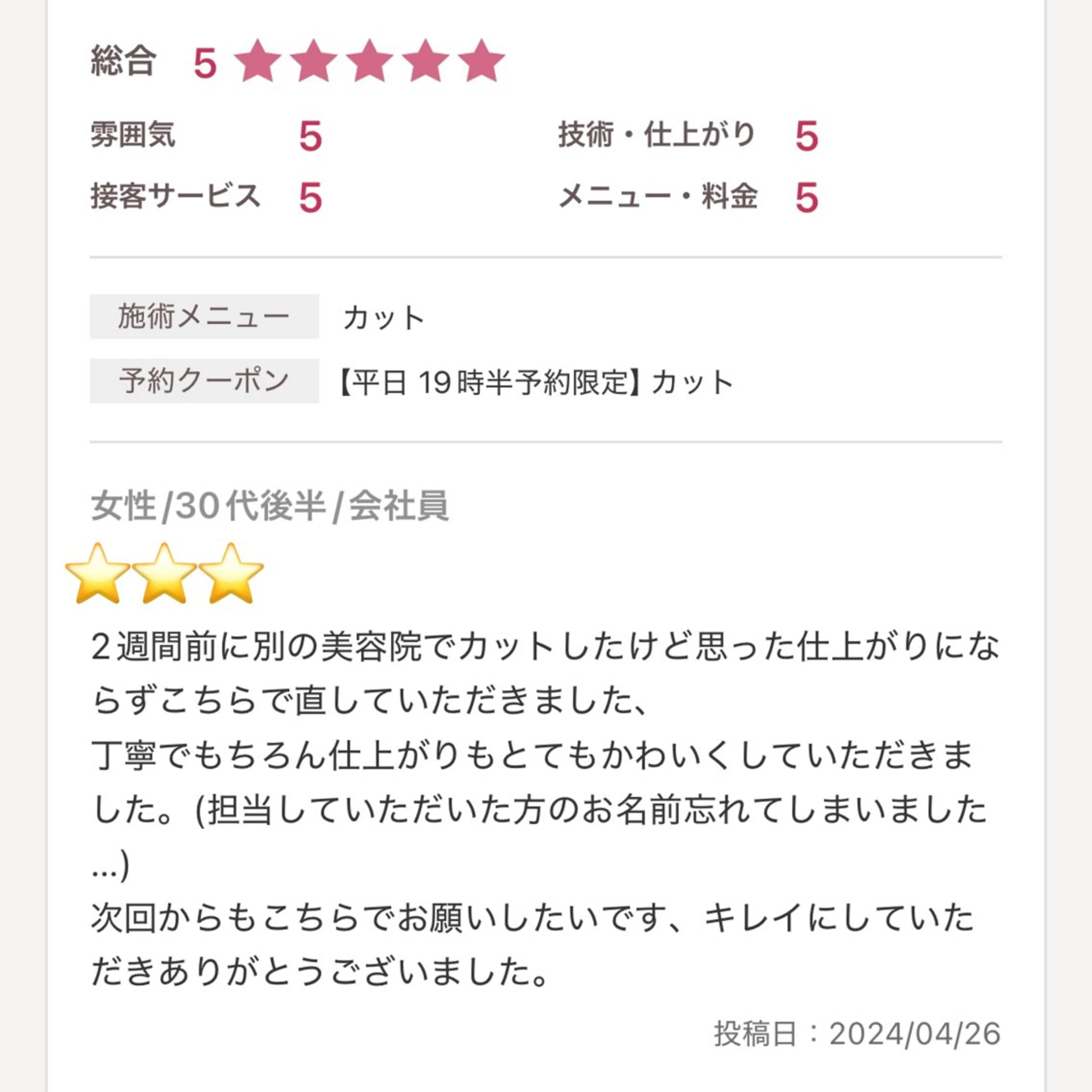Click the middle pink overall rating star

pos(369,61)
